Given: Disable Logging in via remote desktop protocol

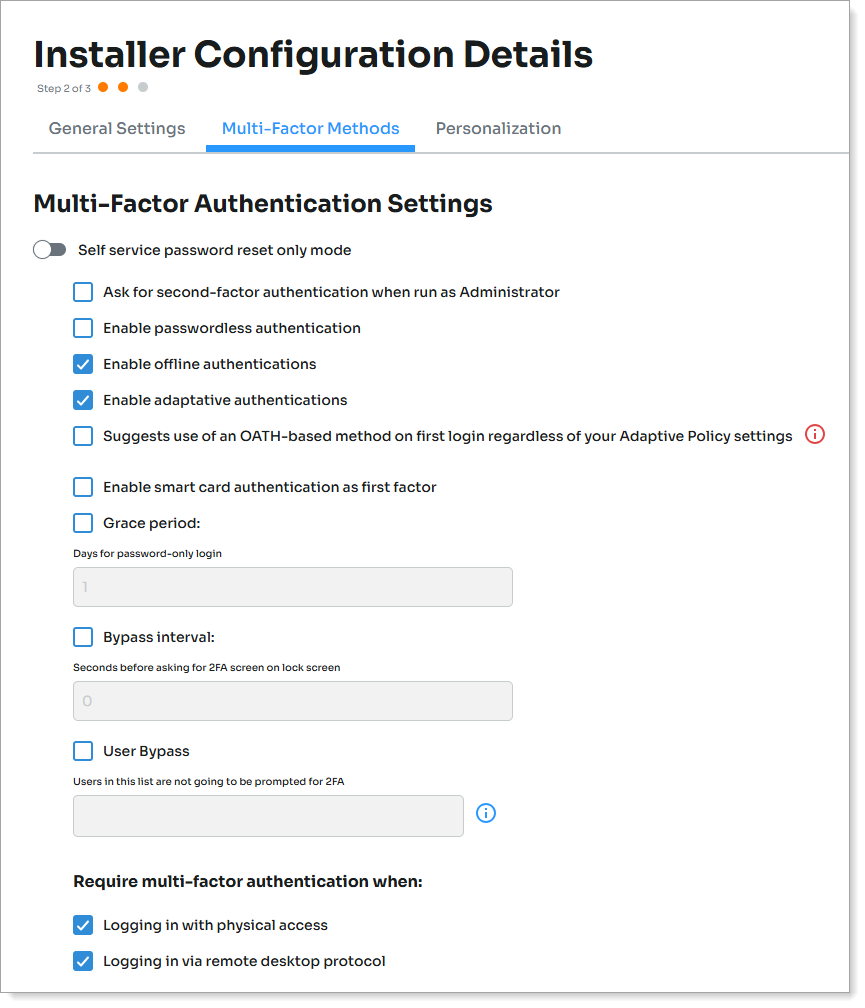Looking at the screenshot, I should 83,962.
